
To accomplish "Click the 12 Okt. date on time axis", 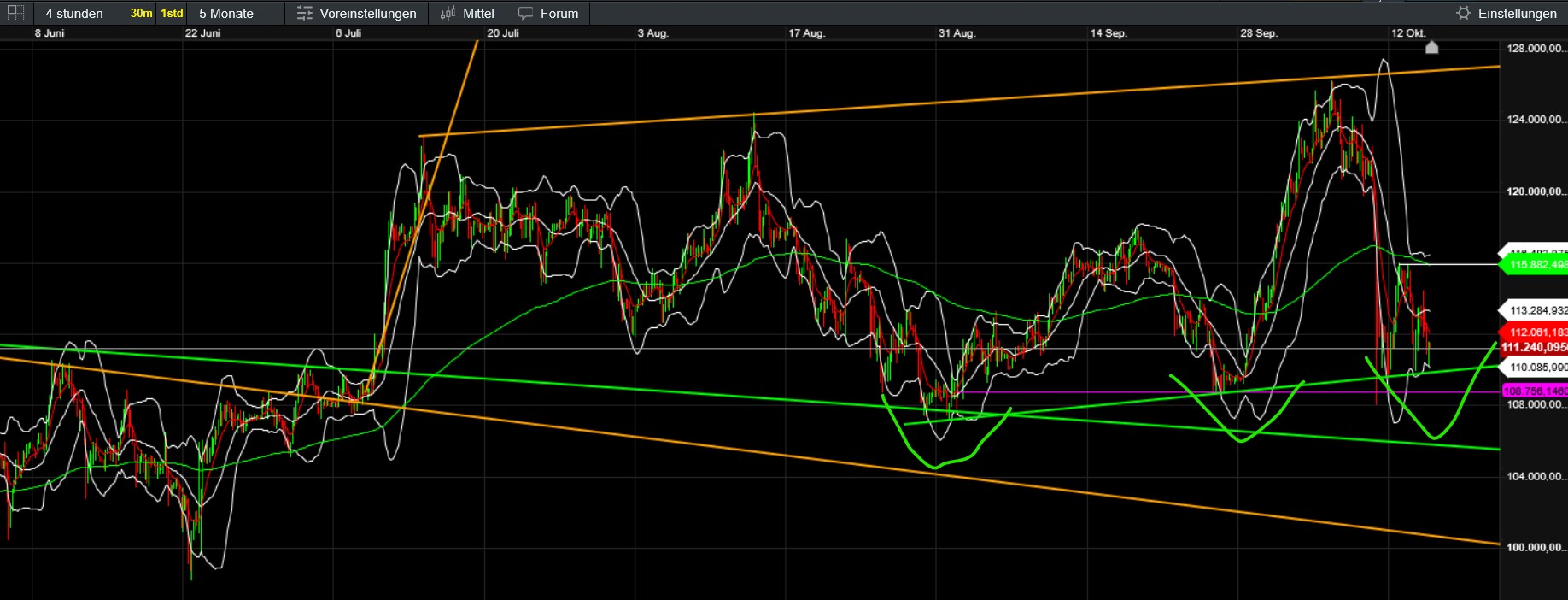I will point(1407,33).
